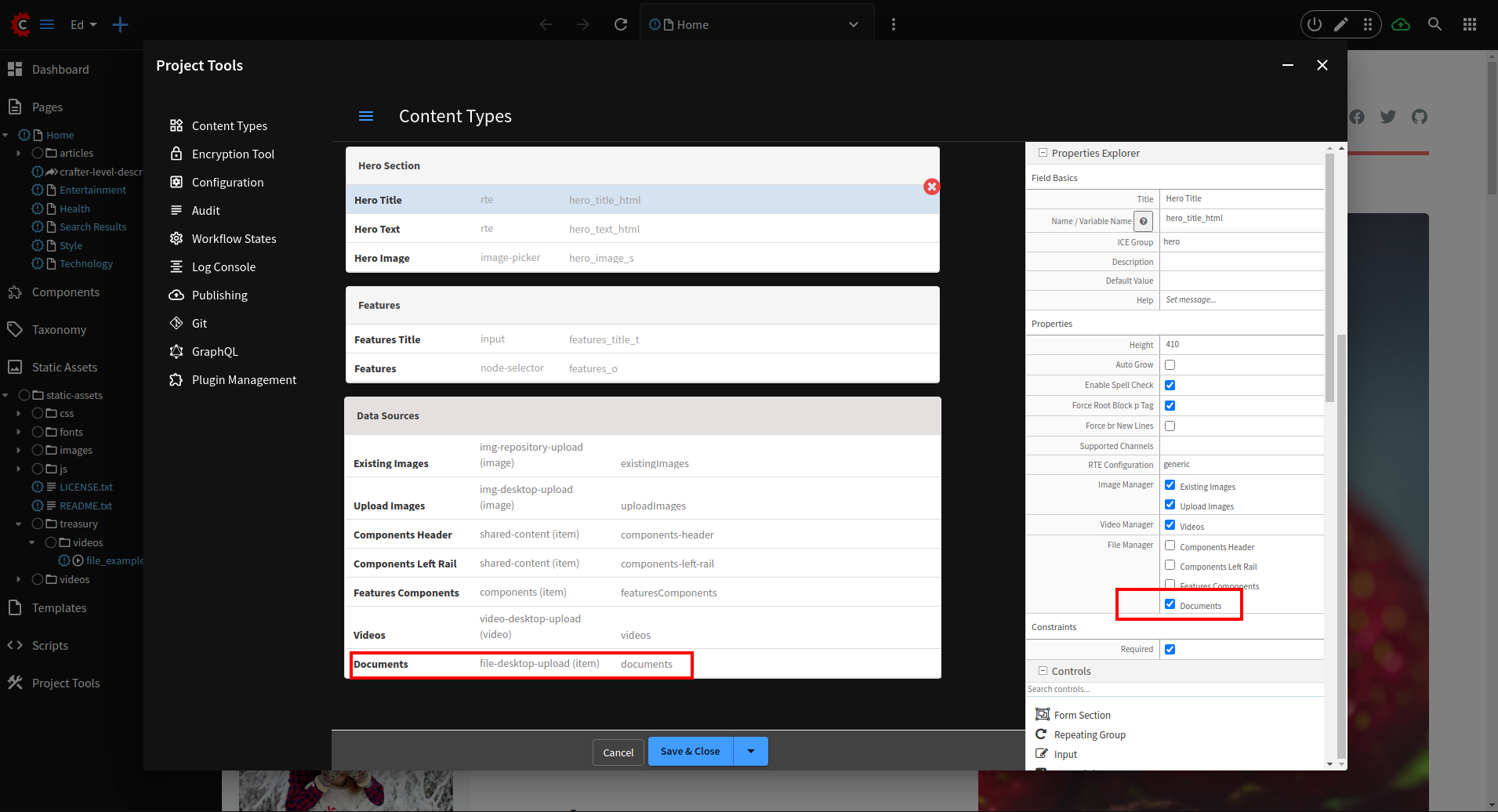Open the Log Console
This screenshot has height=812, width=1498.
coord(223,266)
